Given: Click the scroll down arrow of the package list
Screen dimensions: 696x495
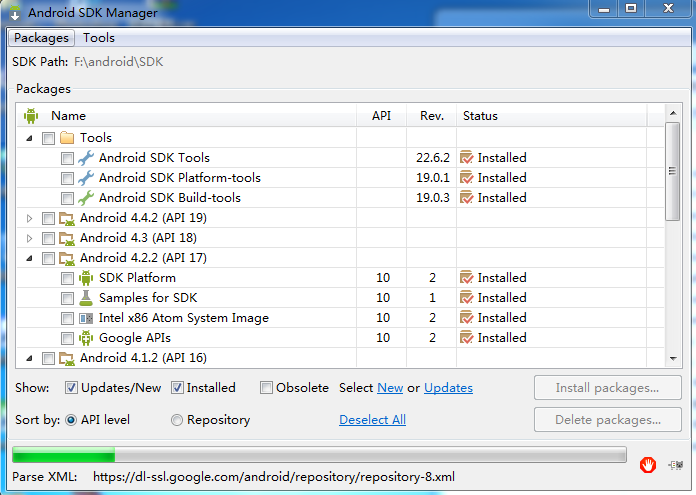Looking at the screenshot, I should point(673,358).
